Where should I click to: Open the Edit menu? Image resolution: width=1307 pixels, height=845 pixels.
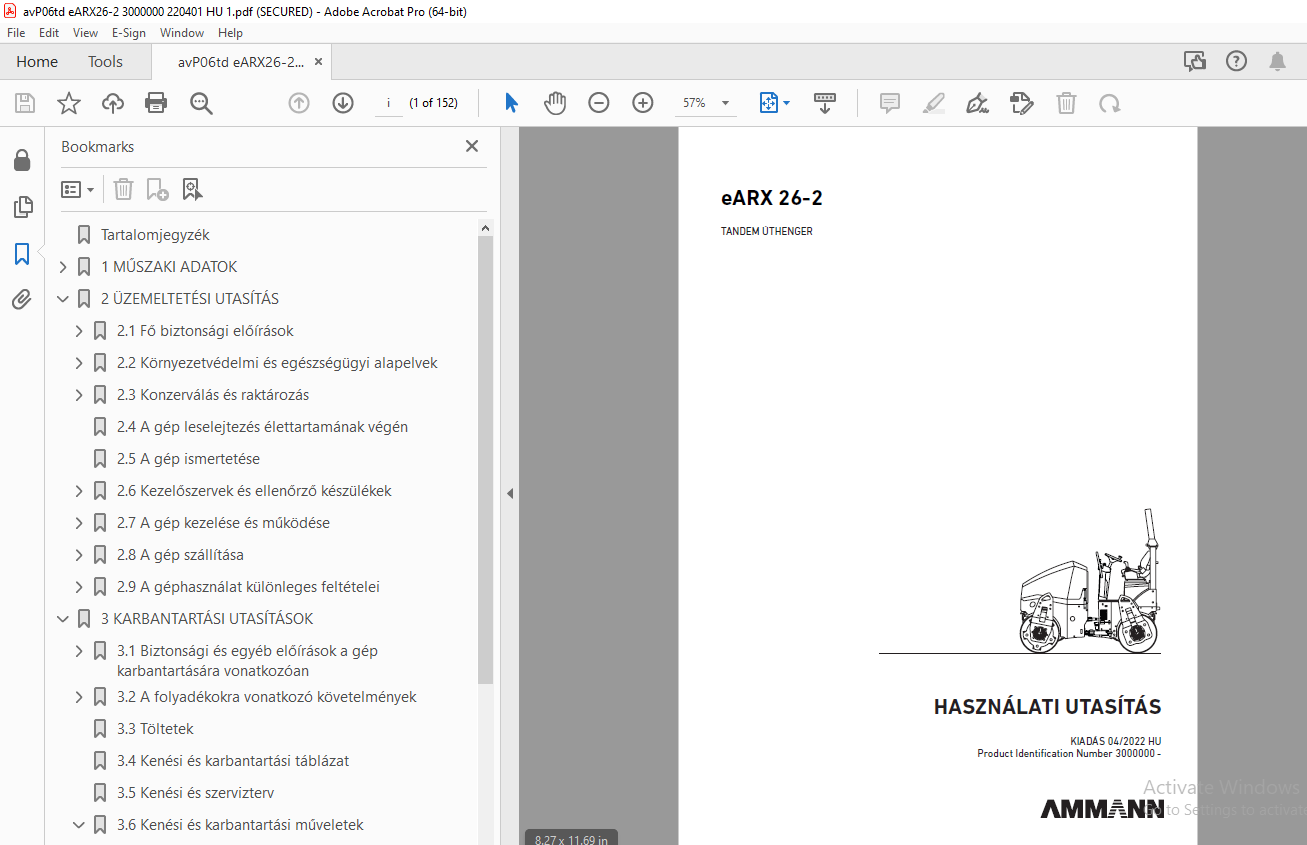[49, 33]
